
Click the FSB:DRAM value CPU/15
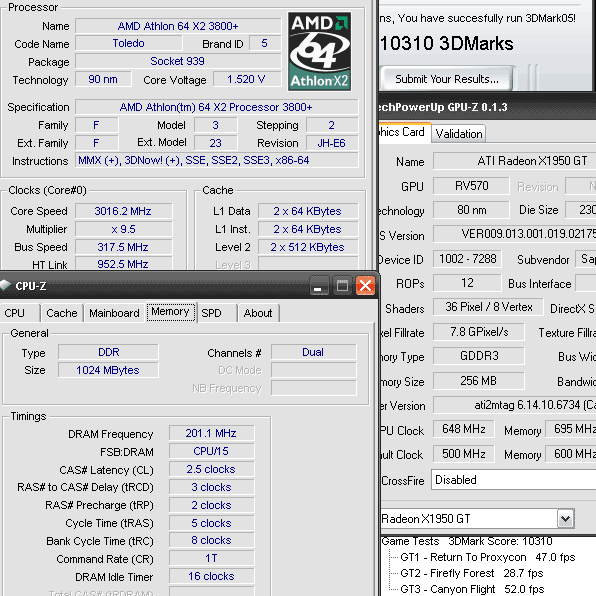(x=211, y=451)
